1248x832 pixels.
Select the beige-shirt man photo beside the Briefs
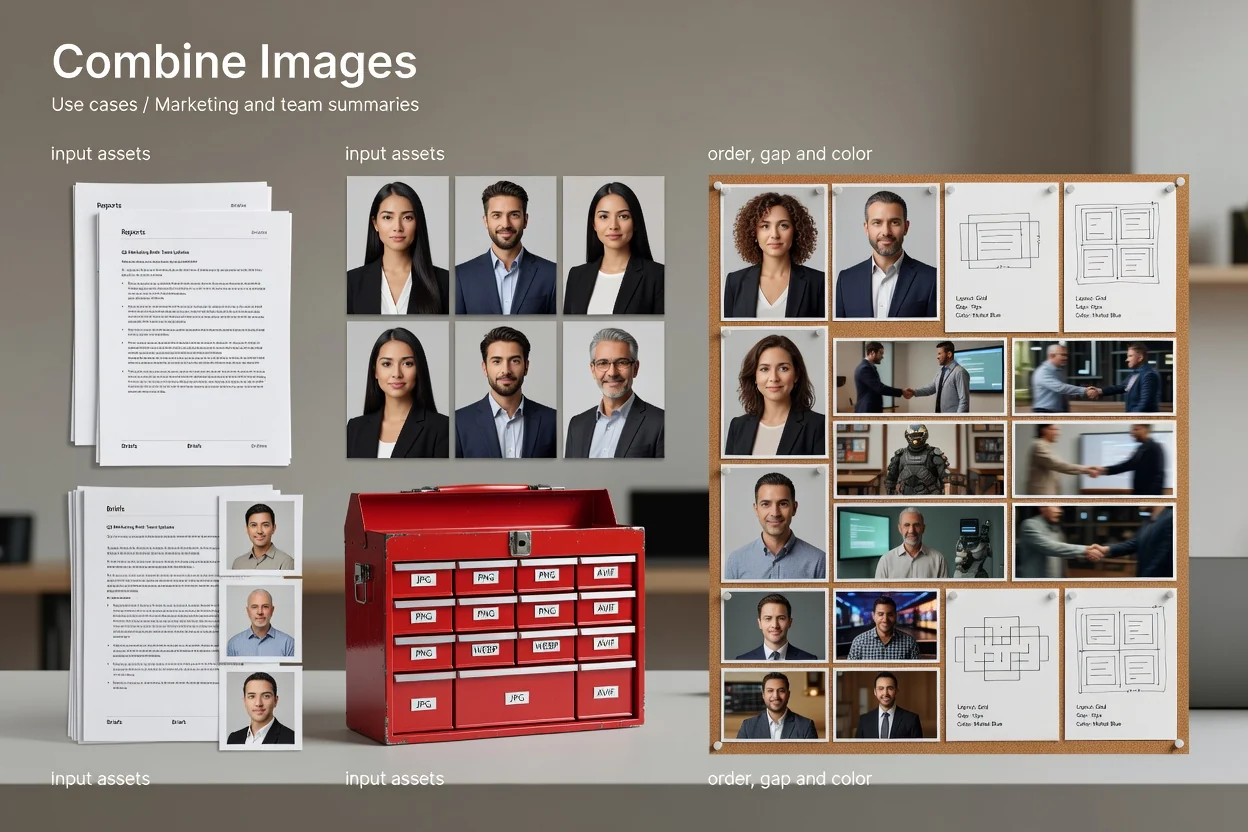(260, 535)
